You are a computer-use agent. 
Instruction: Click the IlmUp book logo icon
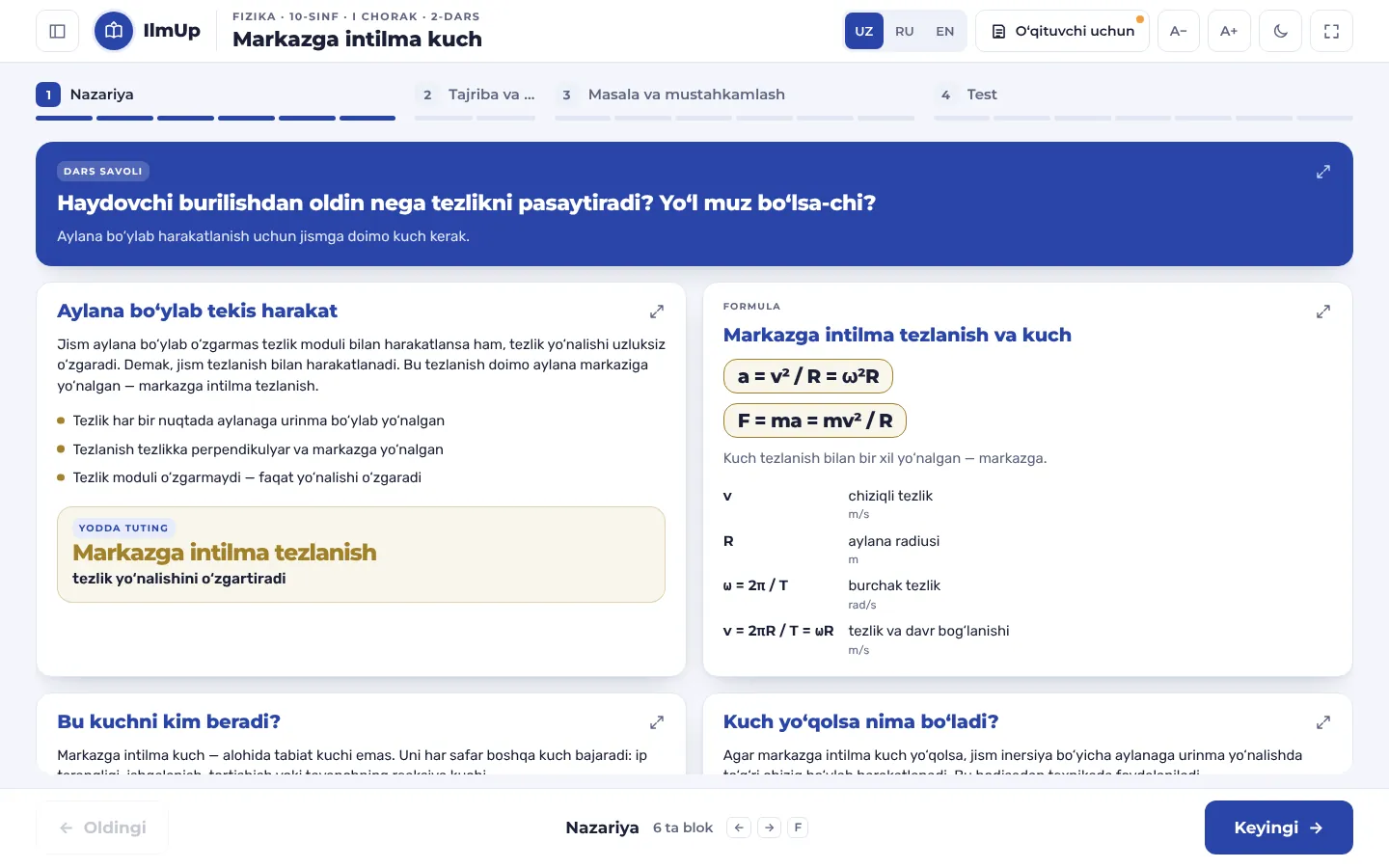[x=114, y=31]
